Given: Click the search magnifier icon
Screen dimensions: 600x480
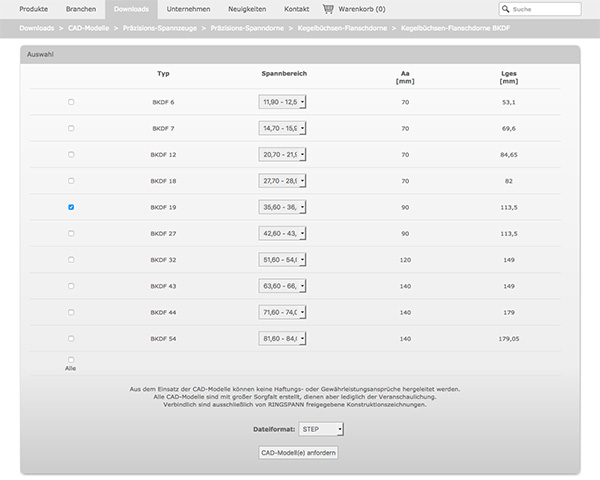Looking at the screenshot, I should point(505,9).
